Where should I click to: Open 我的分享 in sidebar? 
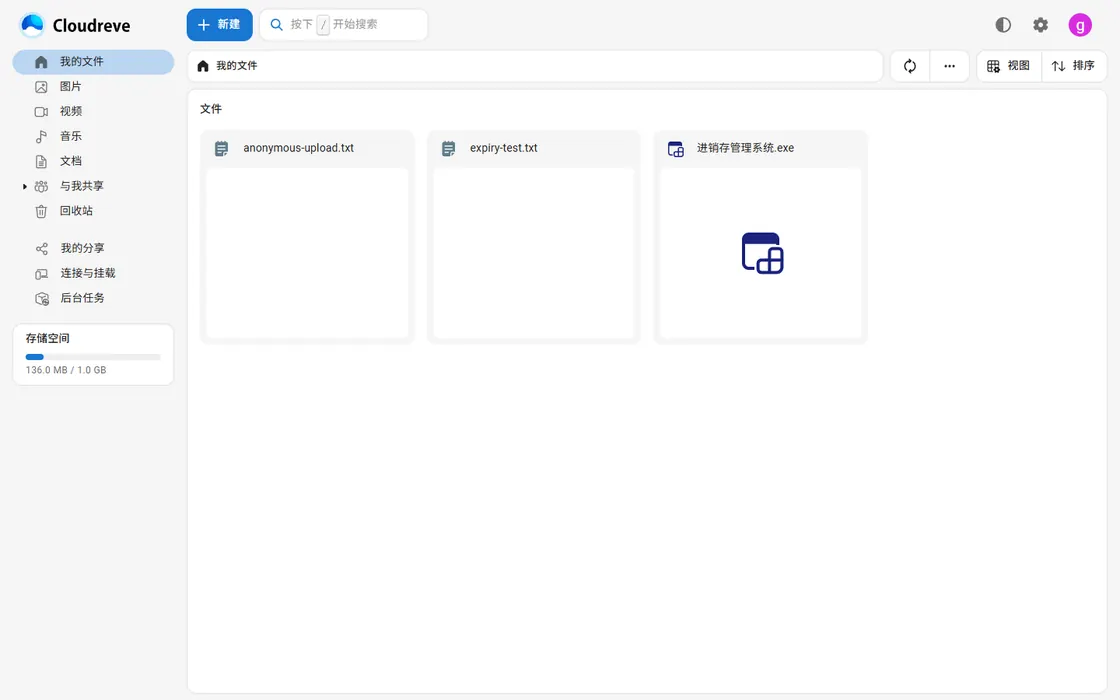point(94,249)
